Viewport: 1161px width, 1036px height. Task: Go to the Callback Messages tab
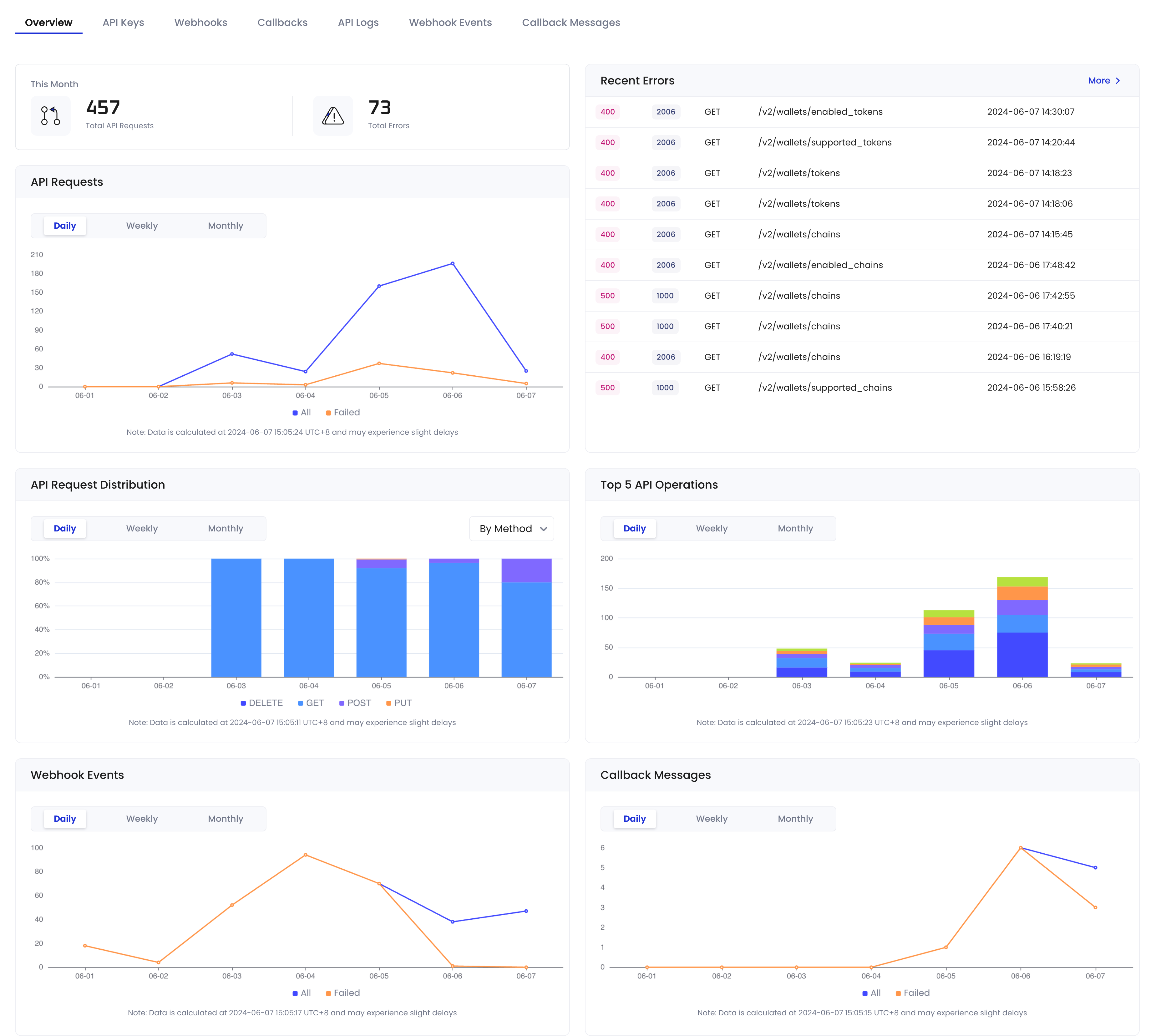(x=571, y=23)
